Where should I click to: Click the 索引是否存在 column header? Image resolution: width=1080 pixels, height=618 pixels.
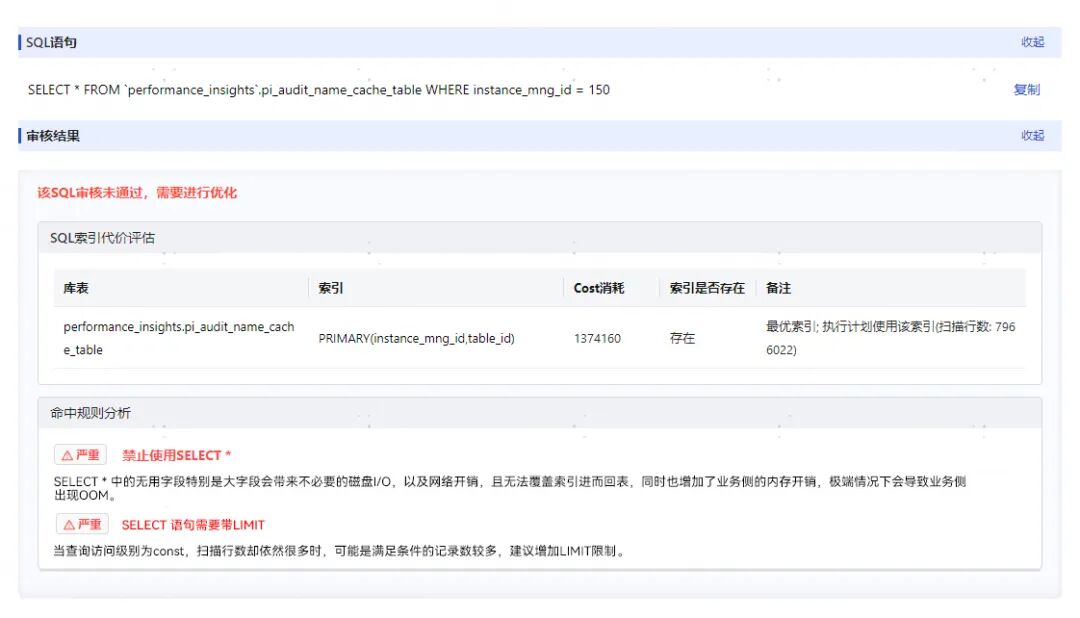tap(707, 288)
